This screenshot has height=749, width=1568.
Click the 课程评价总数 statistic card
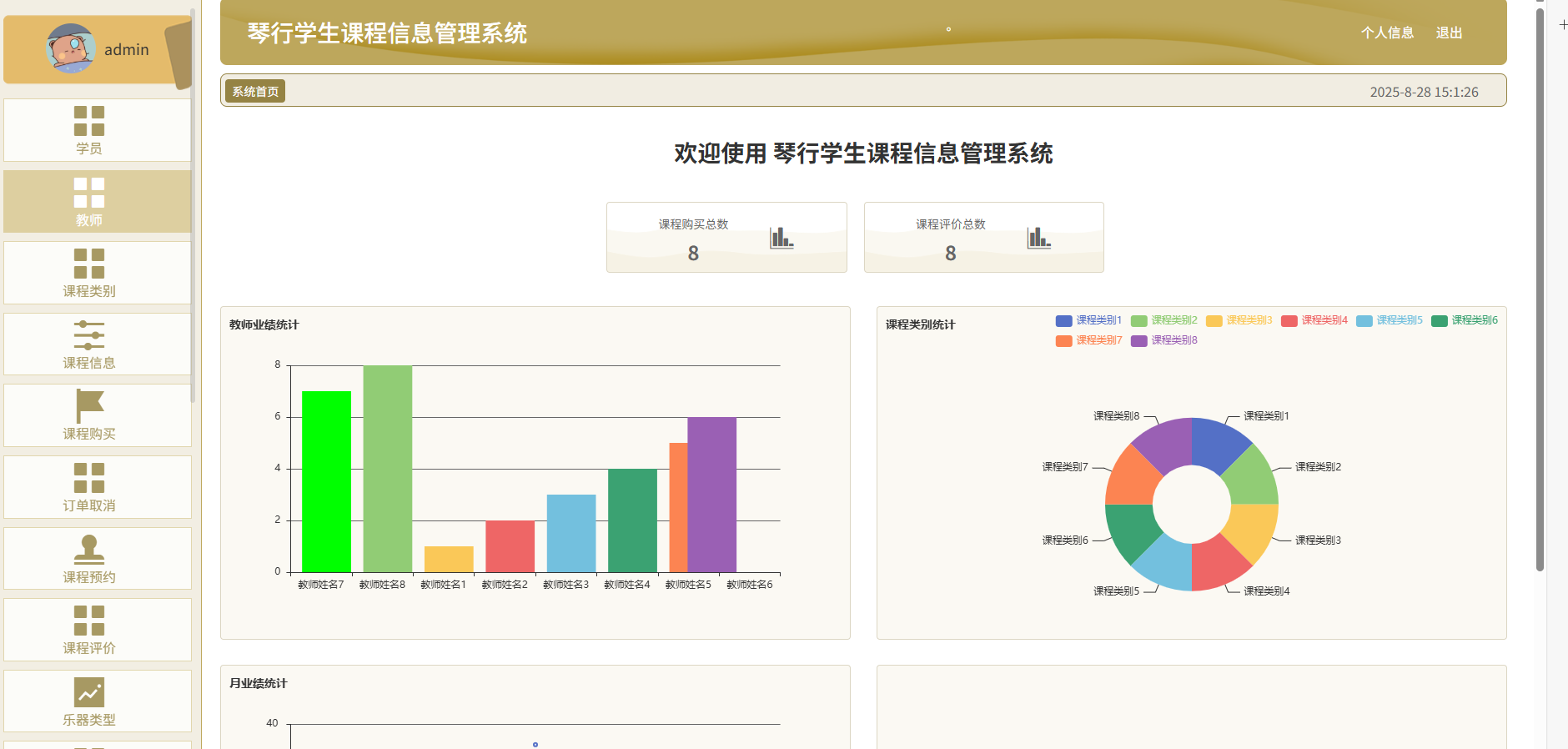984,237
